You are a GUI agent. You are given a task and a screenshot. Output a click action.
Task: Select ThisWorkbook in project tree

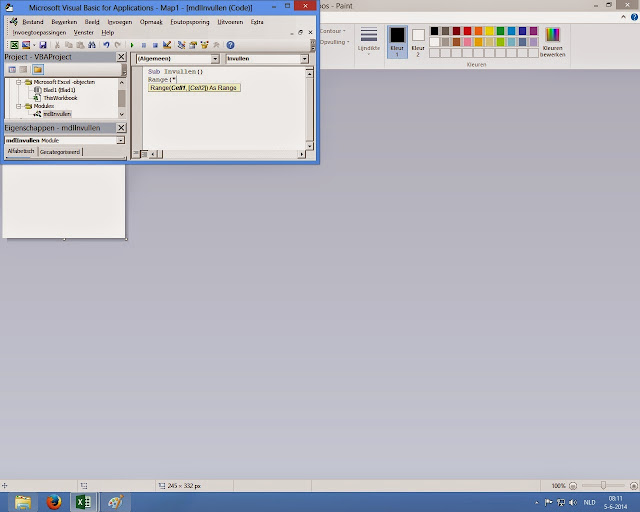(x=60, y=98)
